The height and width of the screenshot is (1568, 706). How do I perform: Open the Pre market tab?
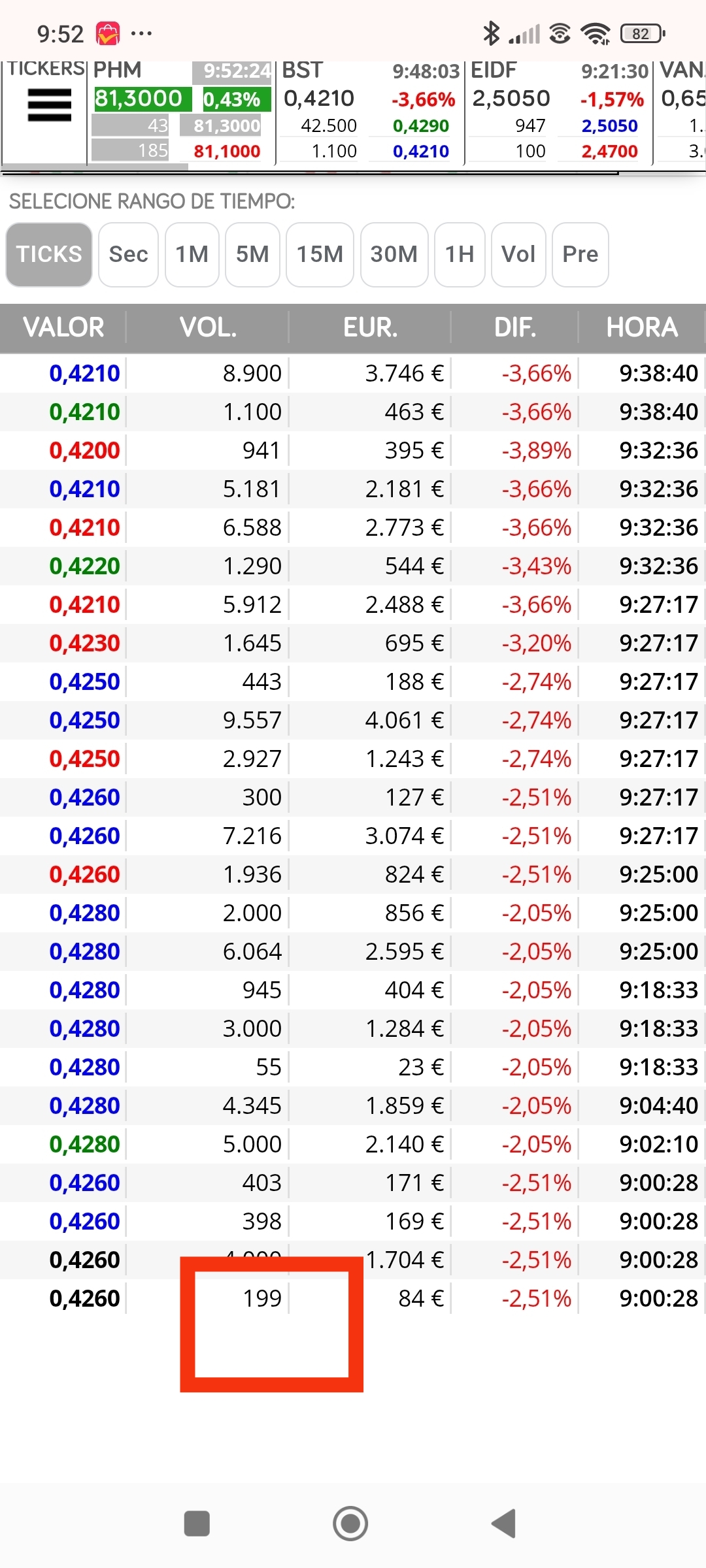click(x=580, y=254)
